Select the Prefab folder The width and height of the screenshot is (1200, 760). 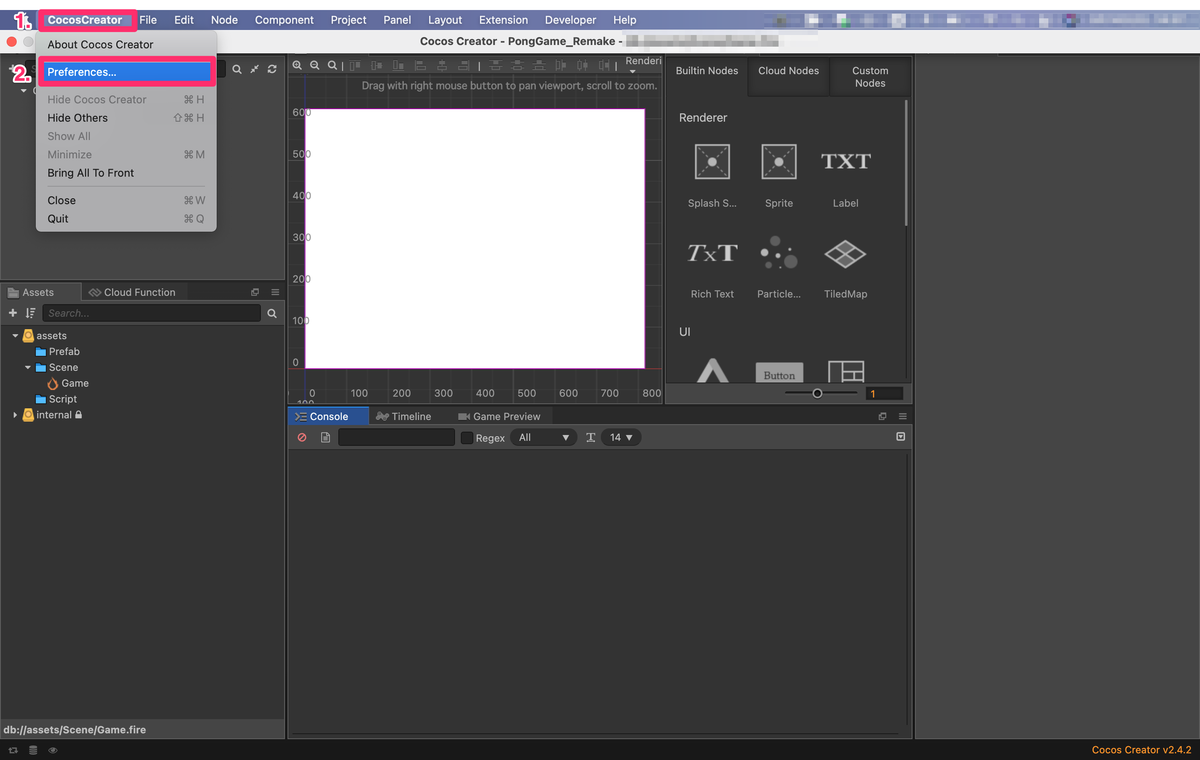tap(57, 352)
